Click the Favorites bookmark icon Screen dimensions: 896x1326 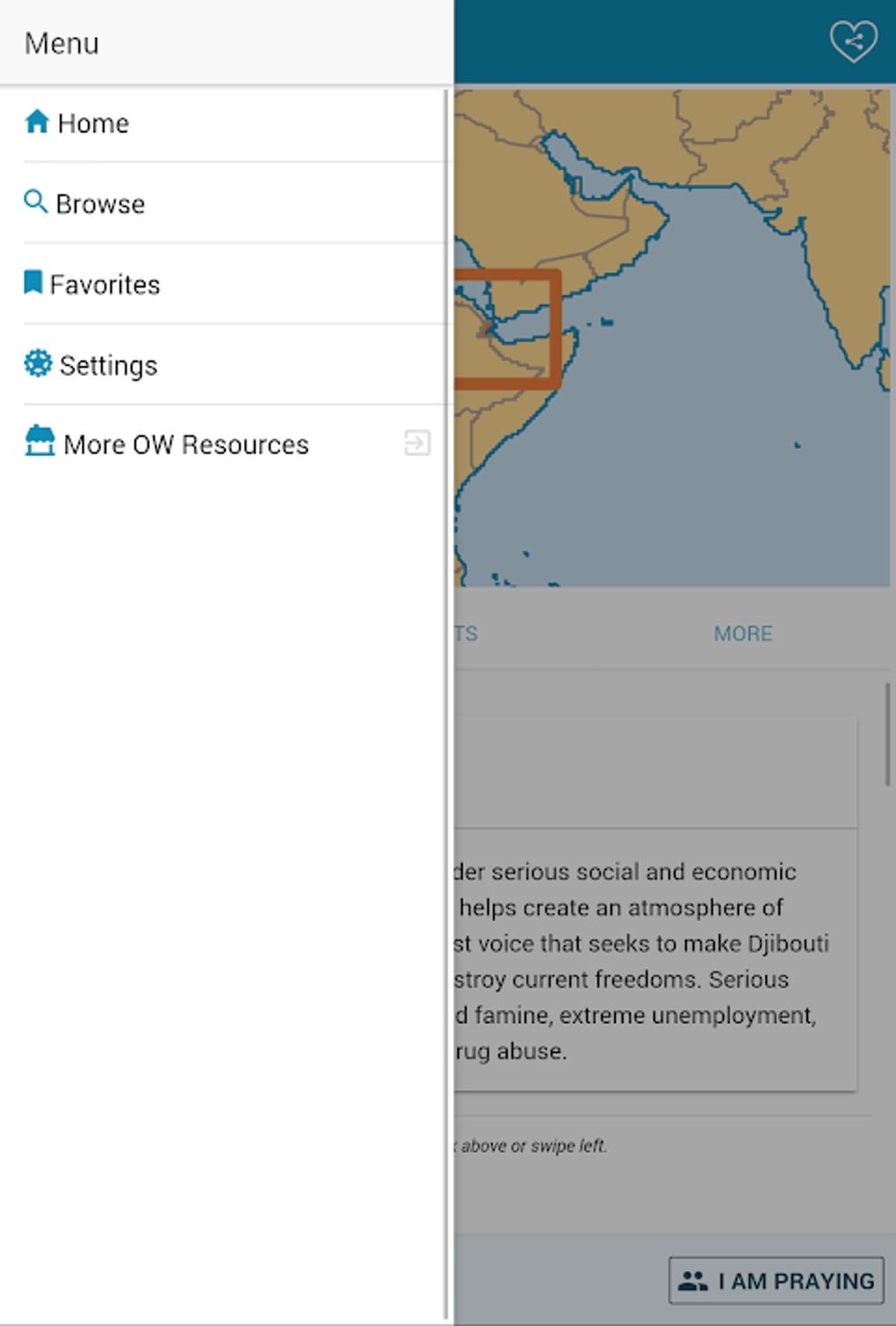click(x=33, y=282)
